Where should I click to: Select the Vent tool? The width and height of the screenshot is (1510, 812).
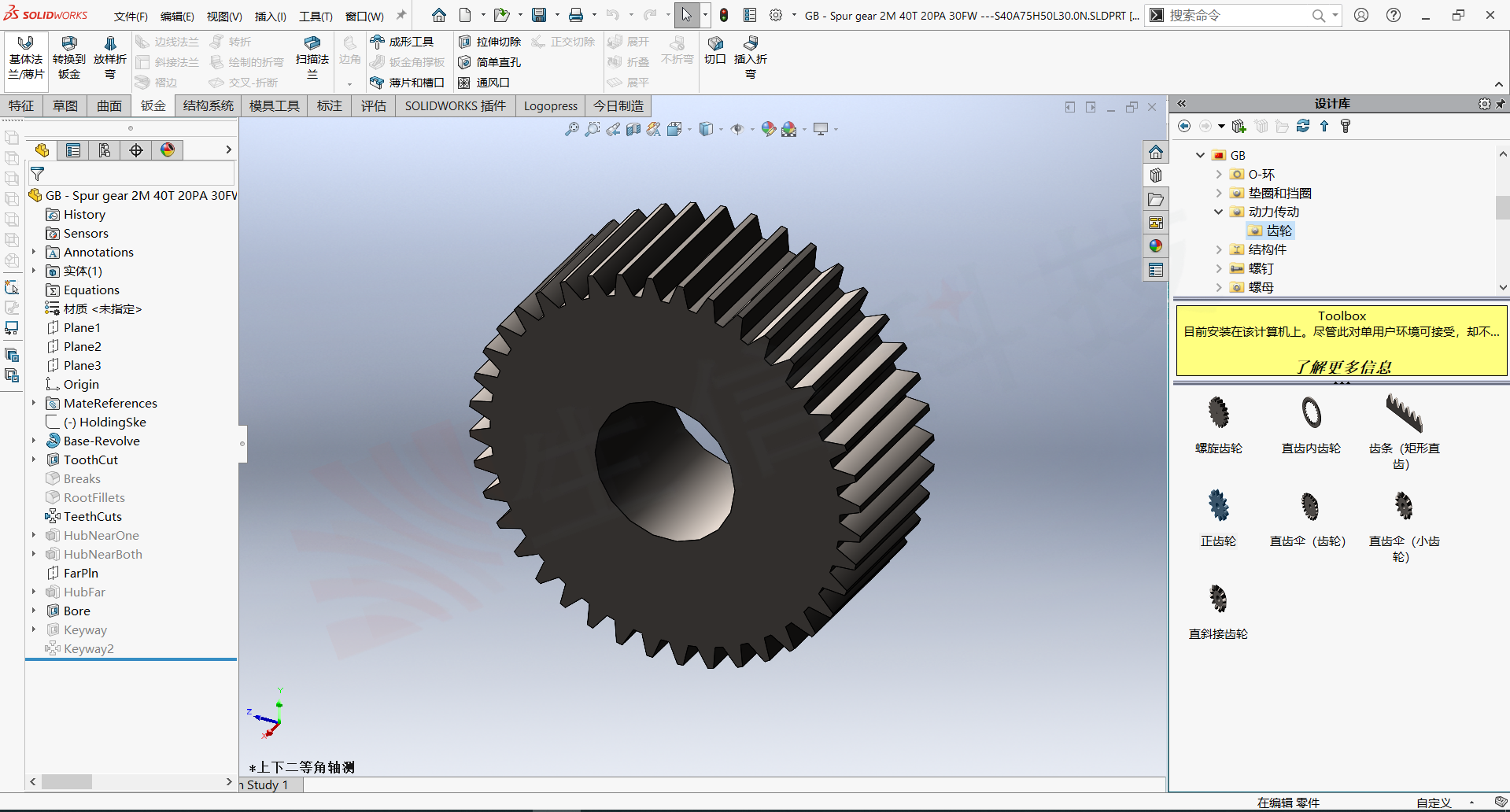(x=484, y=83)
